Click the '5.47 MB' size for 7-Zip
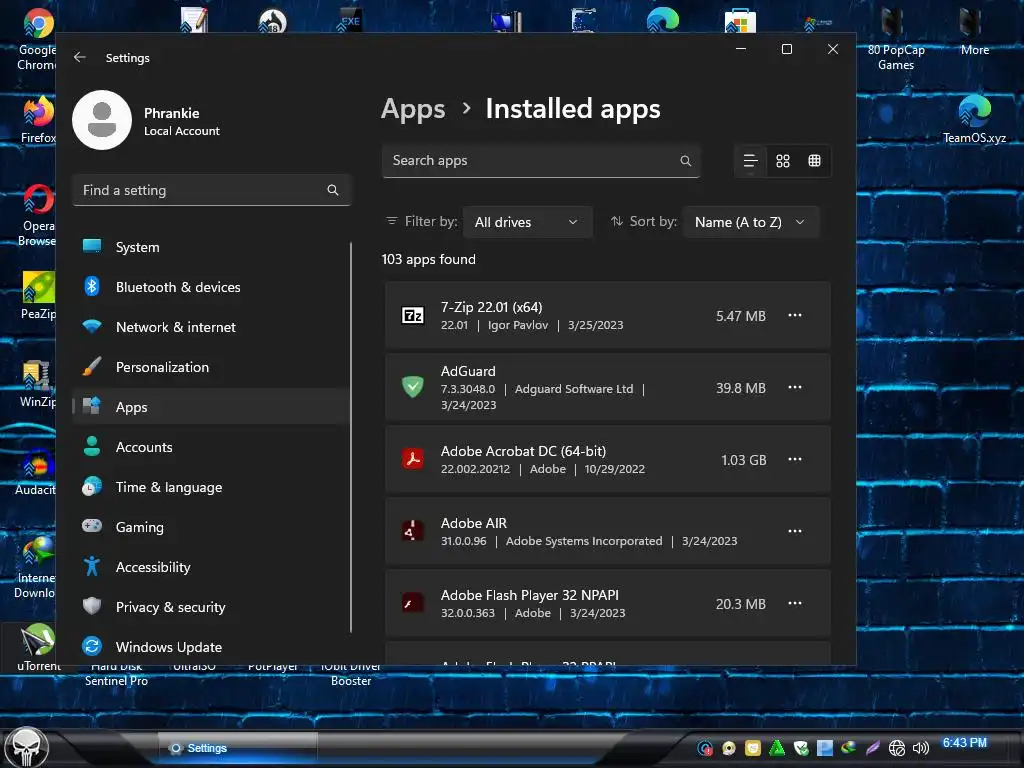The height and width of the screenshot is (768, 1024). click(741, 316)
